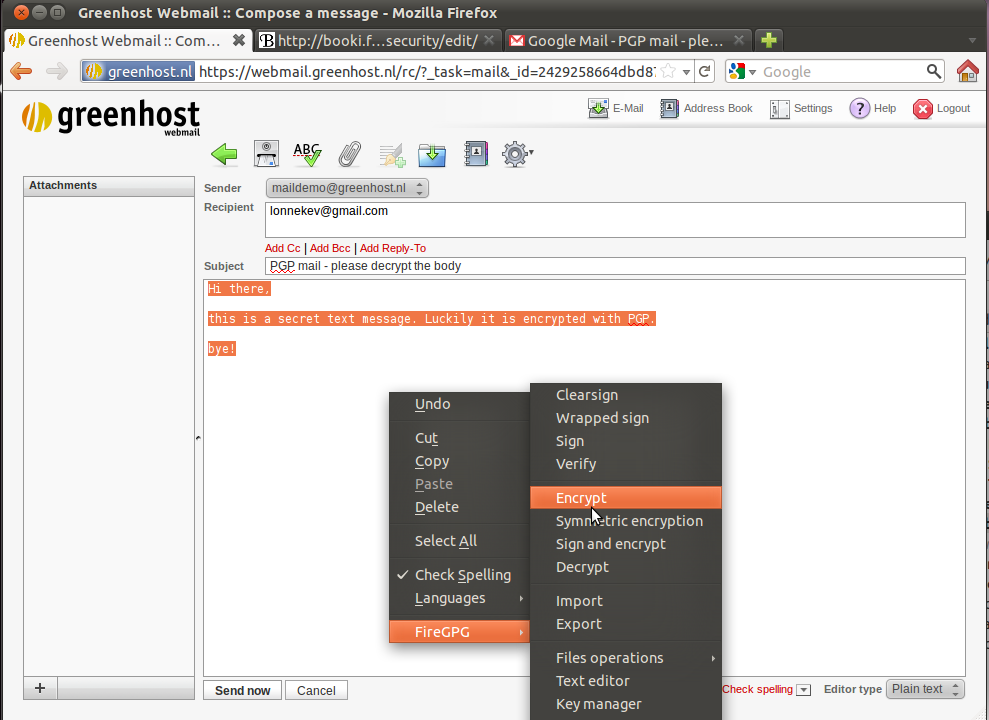Choose Sign and encrypt menu item
The width and height of the screenshot is (989, 720).
pyautogui.click(x=610, y=544)
